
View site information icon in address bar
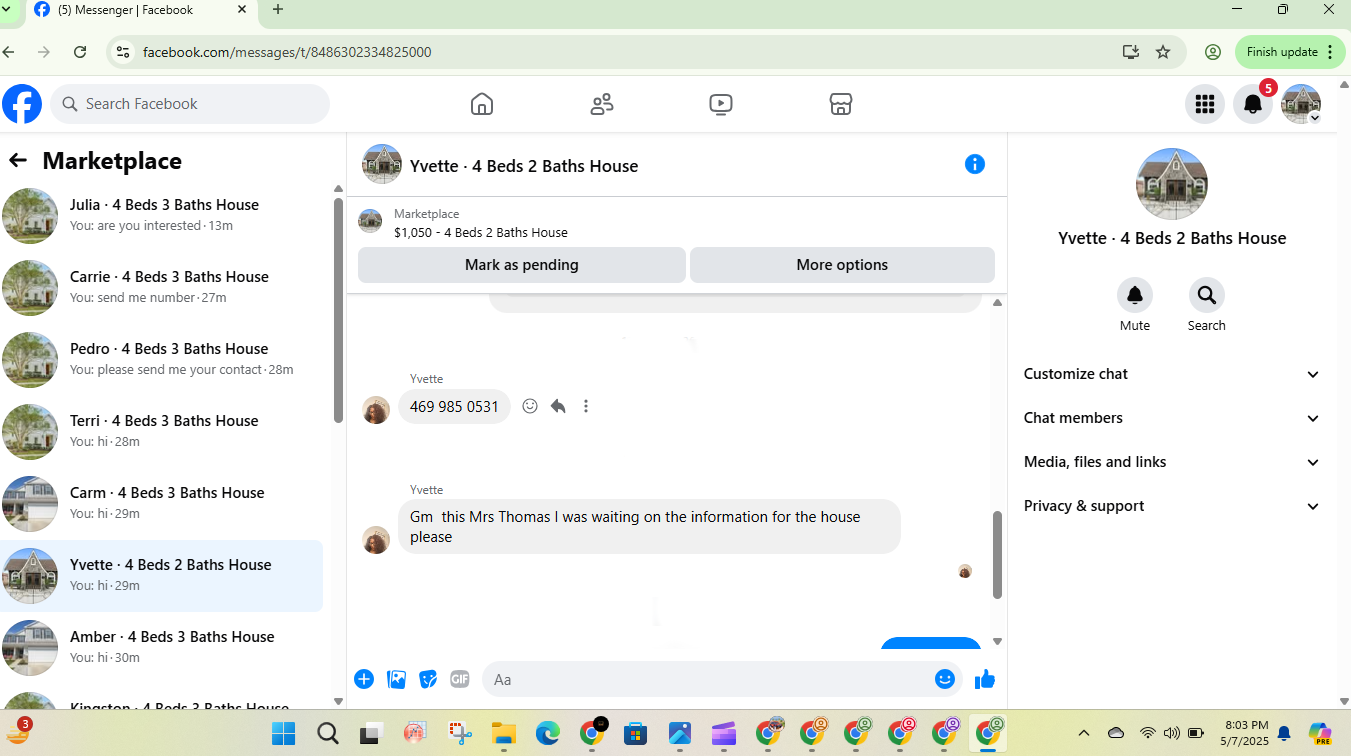122,52
